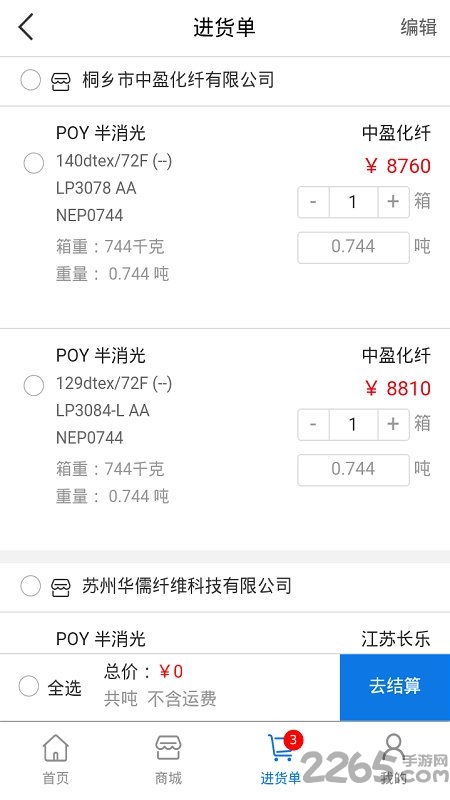Tap the cart badge showing 3
Image resolution: width=450 pixels, height=800 pixels.
click(x=293, y=740)
